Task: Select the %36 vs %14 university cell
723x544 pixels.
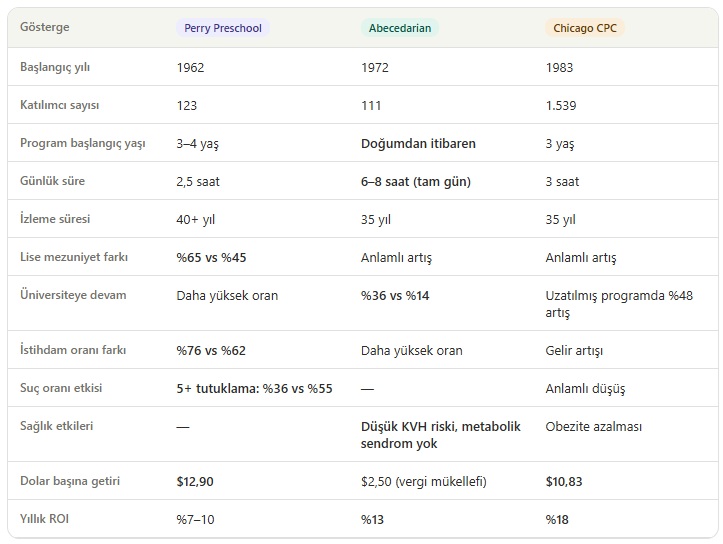Action: click(395, 295)
